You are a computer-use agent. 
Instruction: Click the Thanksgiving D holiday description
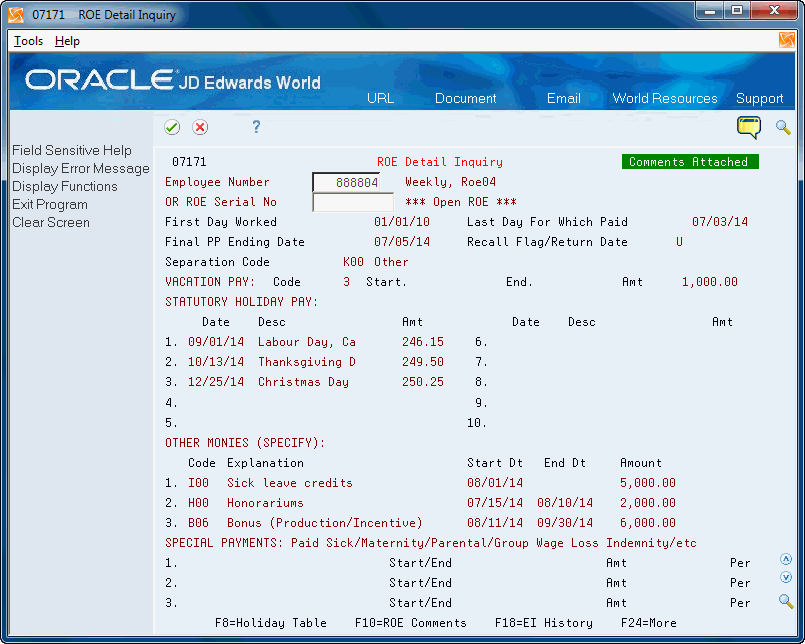(x=306, y=362)
